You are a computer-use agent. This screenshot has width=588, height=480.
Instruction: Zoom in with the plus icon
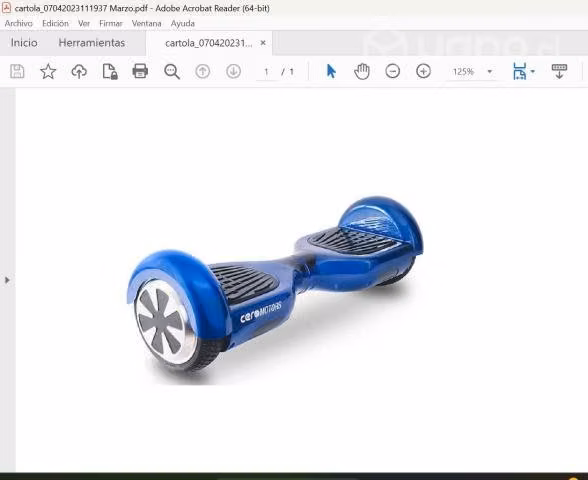pos(423,71)
